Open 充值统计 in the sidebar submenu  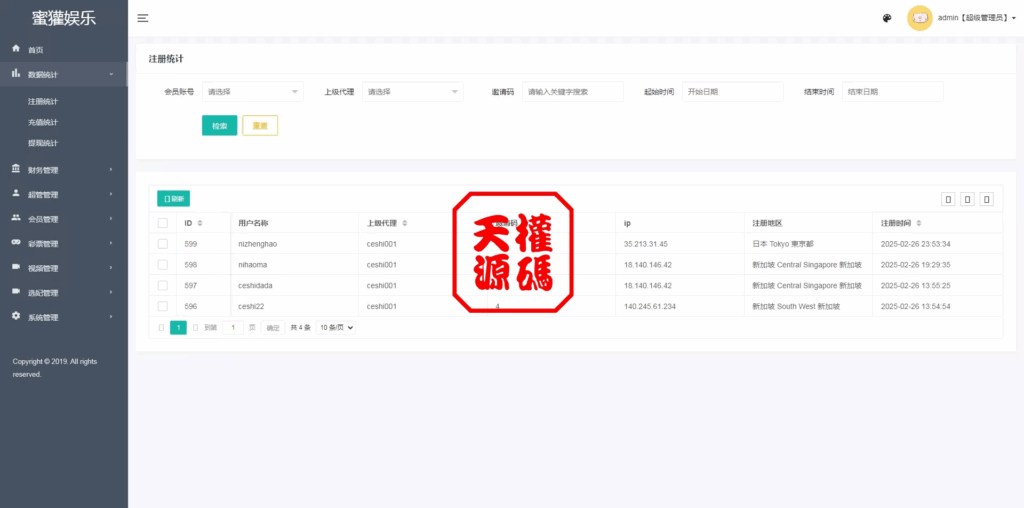[43, 122]
